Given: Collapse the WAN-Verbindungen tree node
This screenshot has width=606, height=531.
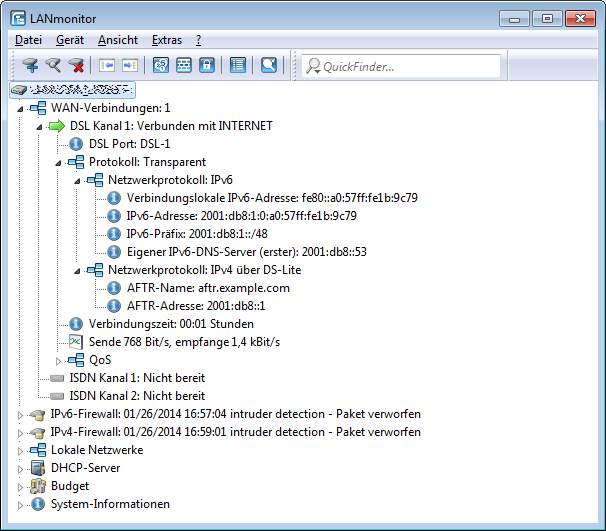Looking at the screenshot, I should [22, 109].
